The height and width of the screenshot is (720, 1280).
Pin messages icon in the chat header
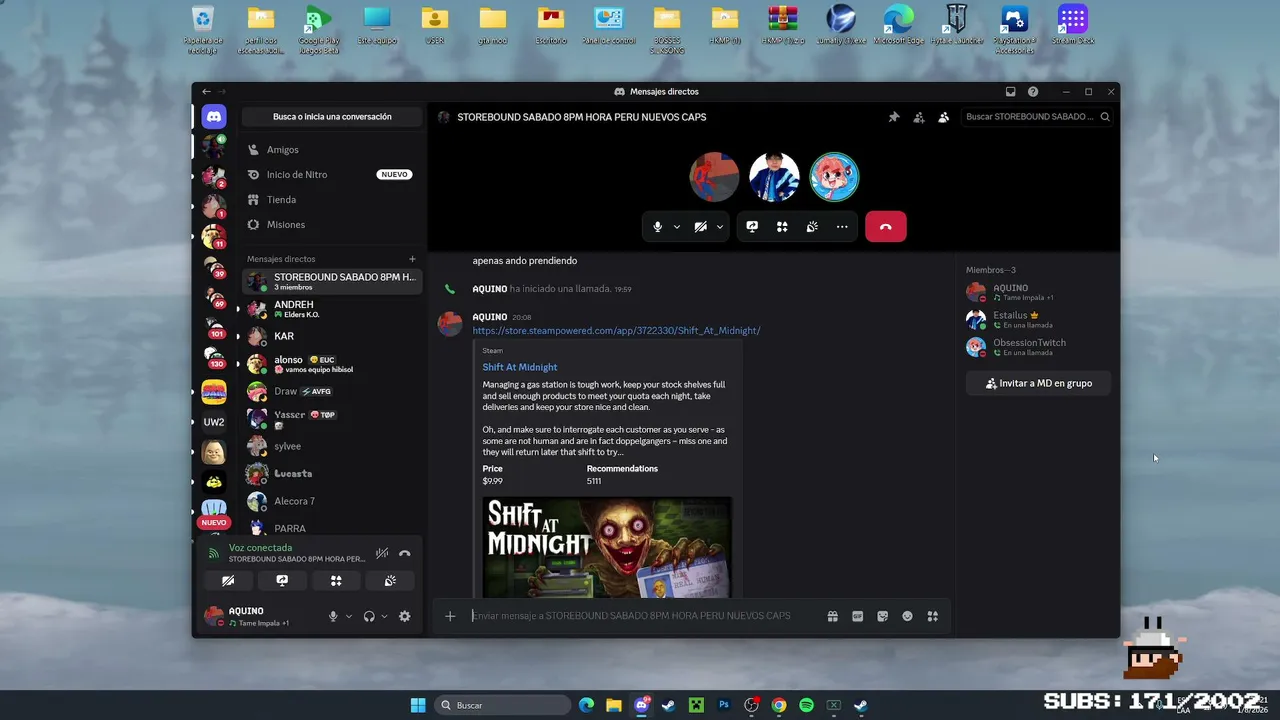tap(894, 117)
